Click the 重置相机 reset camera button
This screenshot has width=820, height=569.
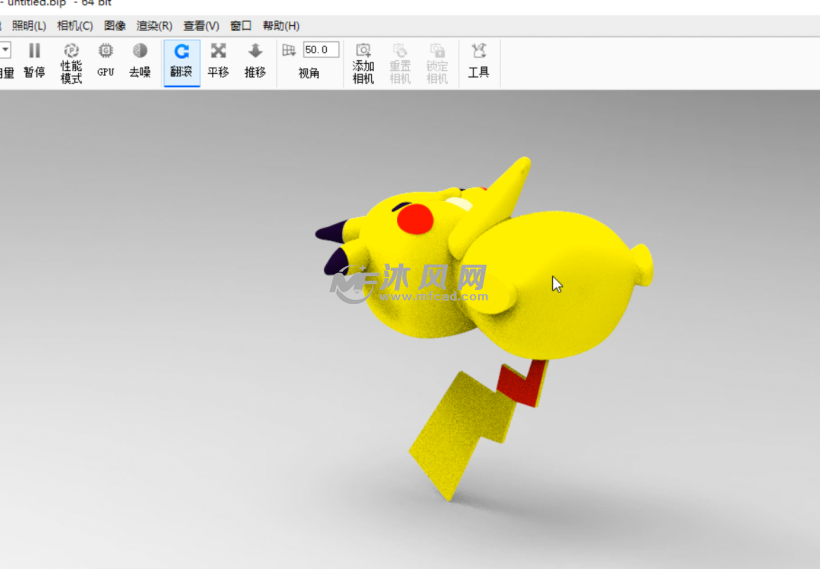coord(400,63)
